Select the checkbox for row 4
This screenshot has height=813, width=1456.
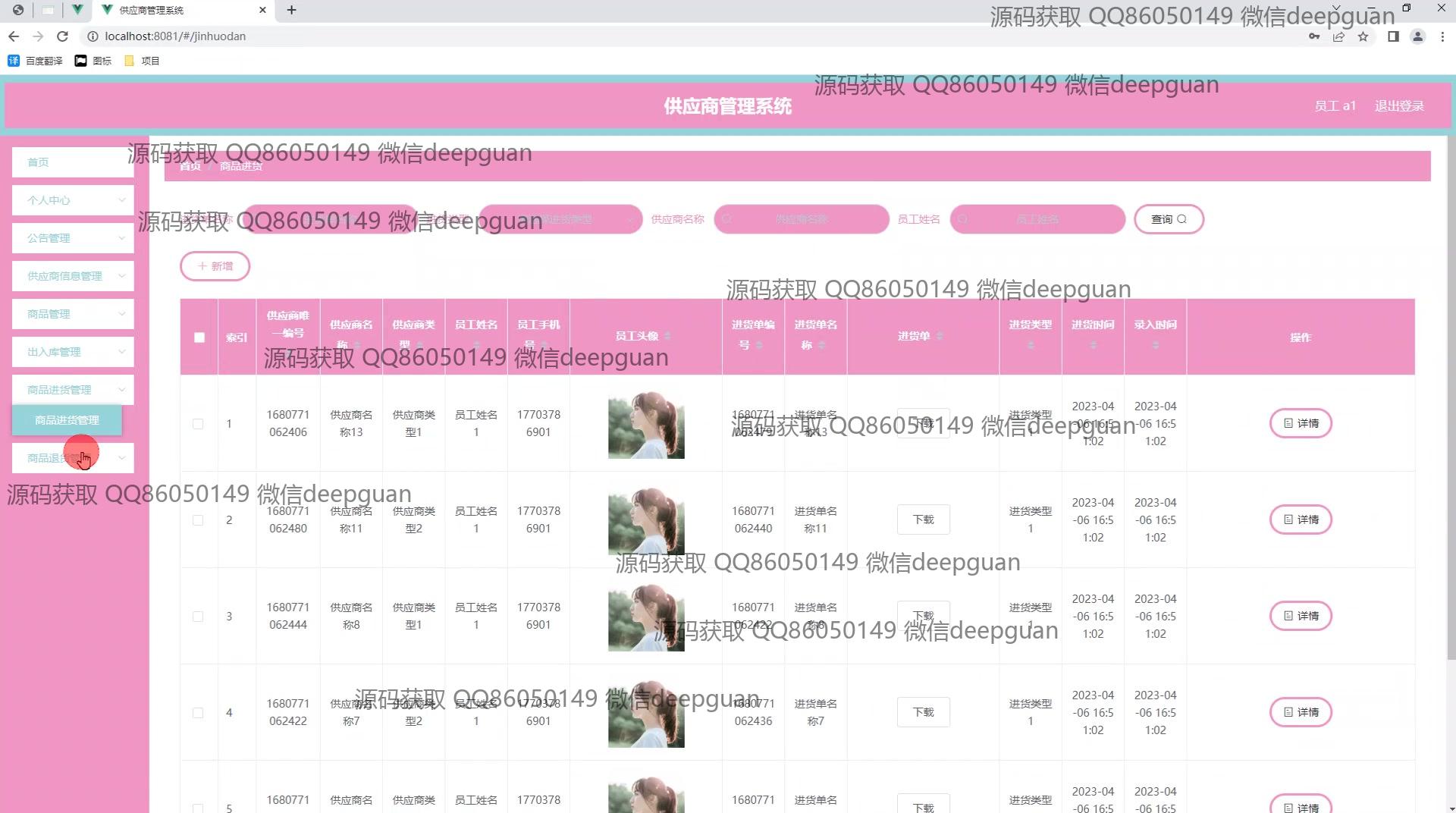click(x=198, y=713)
